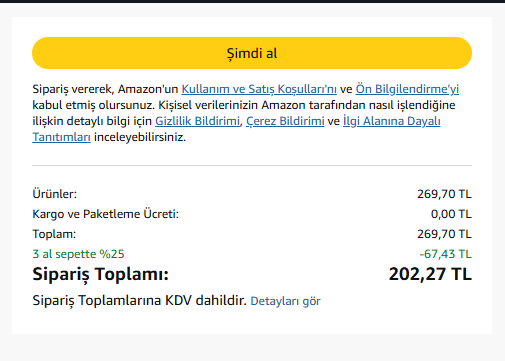Image resolution: width=505 pixels, height=361 pixels.
Task: Click the kabul etmiş olursunuz sentence text
Action: [x=94, y=105]
